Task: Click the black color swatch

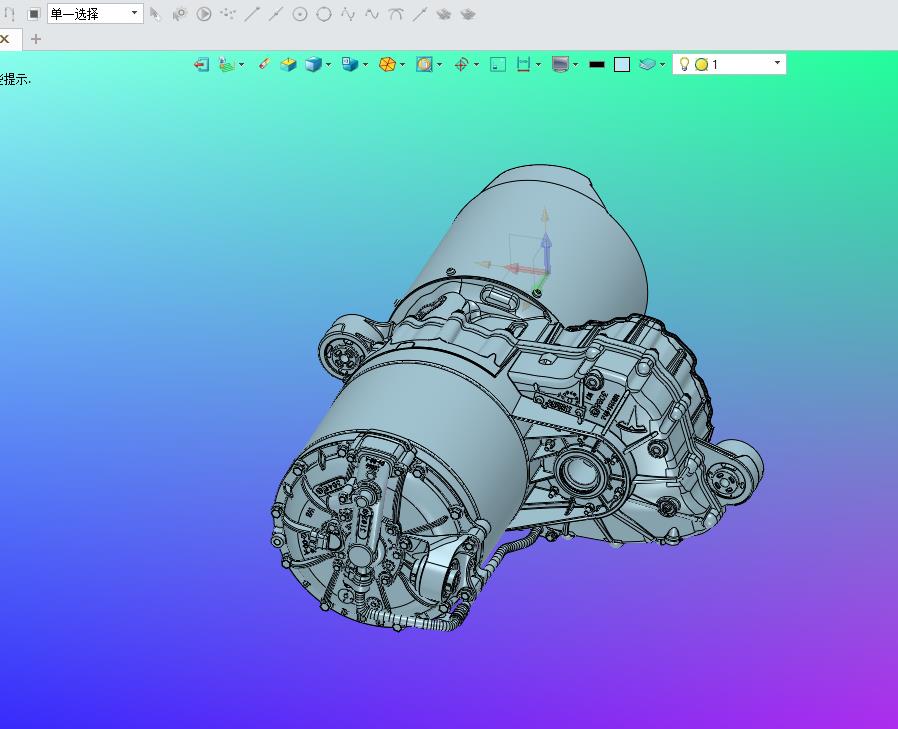Action: click(597, 64)
